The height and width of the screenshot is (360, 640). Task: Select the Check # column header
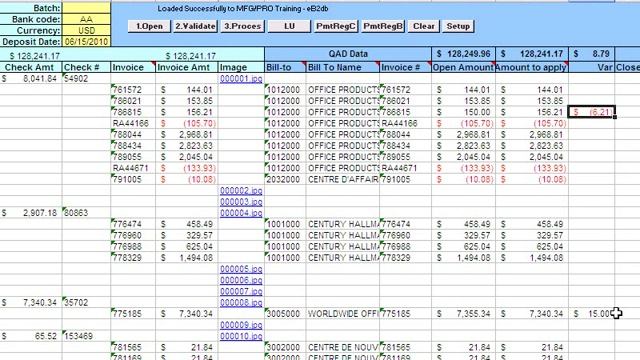coord(86,67)
